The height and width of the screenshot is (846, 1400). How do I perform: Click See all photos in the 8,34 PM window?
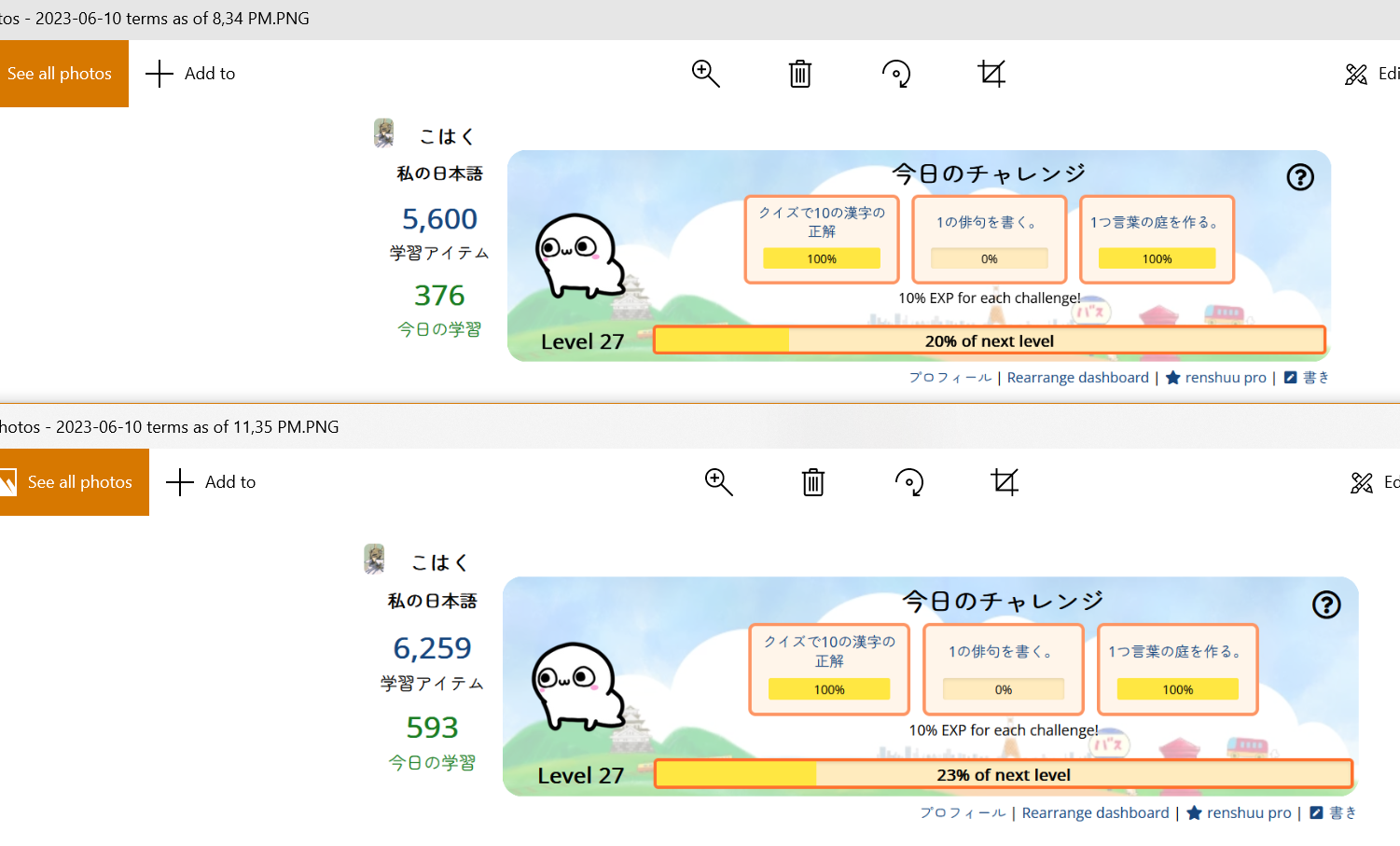pyautogui.click(x=63, y=74)
